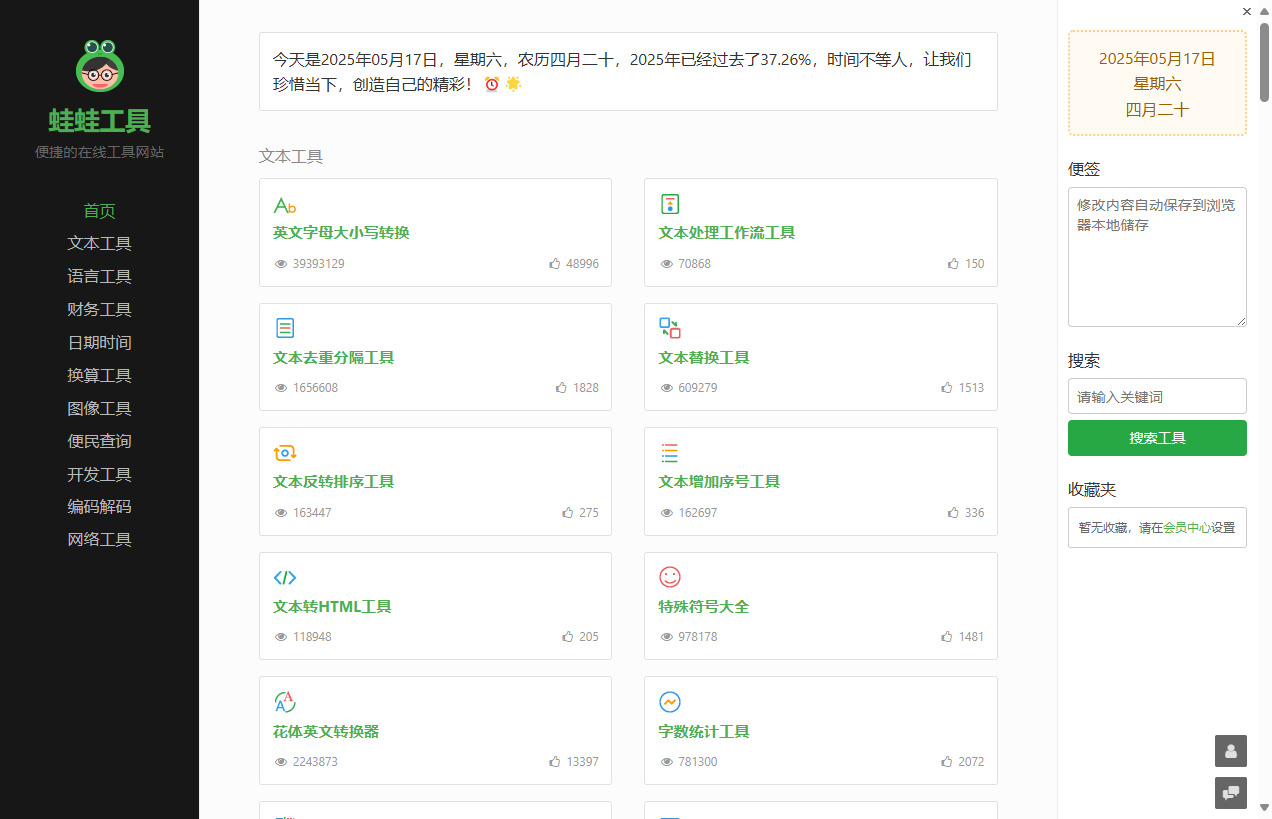Select 图像工具 in the sidebar menu
This screenshot has height=819, width=1272.
pos(99,408)
